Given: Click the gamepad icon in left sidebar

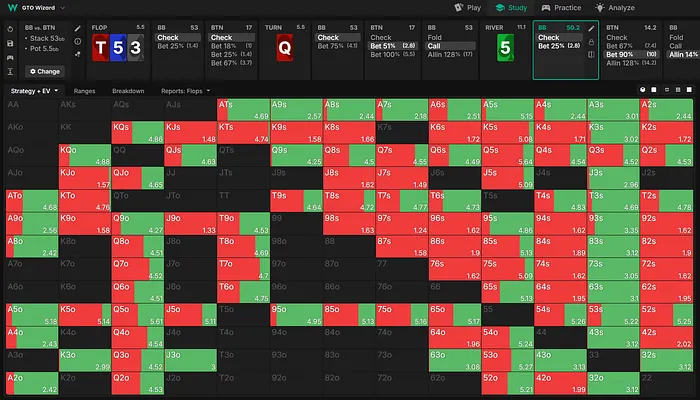Looking at the screenshot, I should pyautogui.click(x=10, y=58).
